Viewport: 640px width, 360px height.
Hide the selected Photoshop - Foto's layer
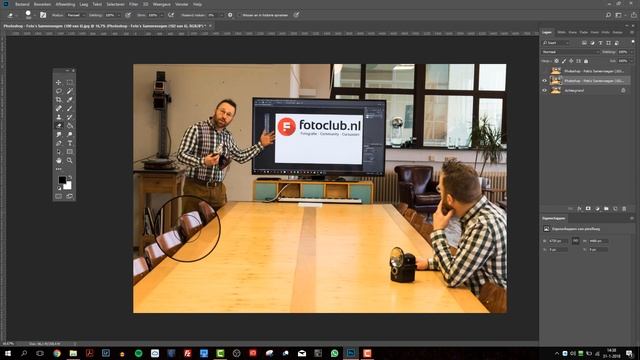(x=544, y=81)
